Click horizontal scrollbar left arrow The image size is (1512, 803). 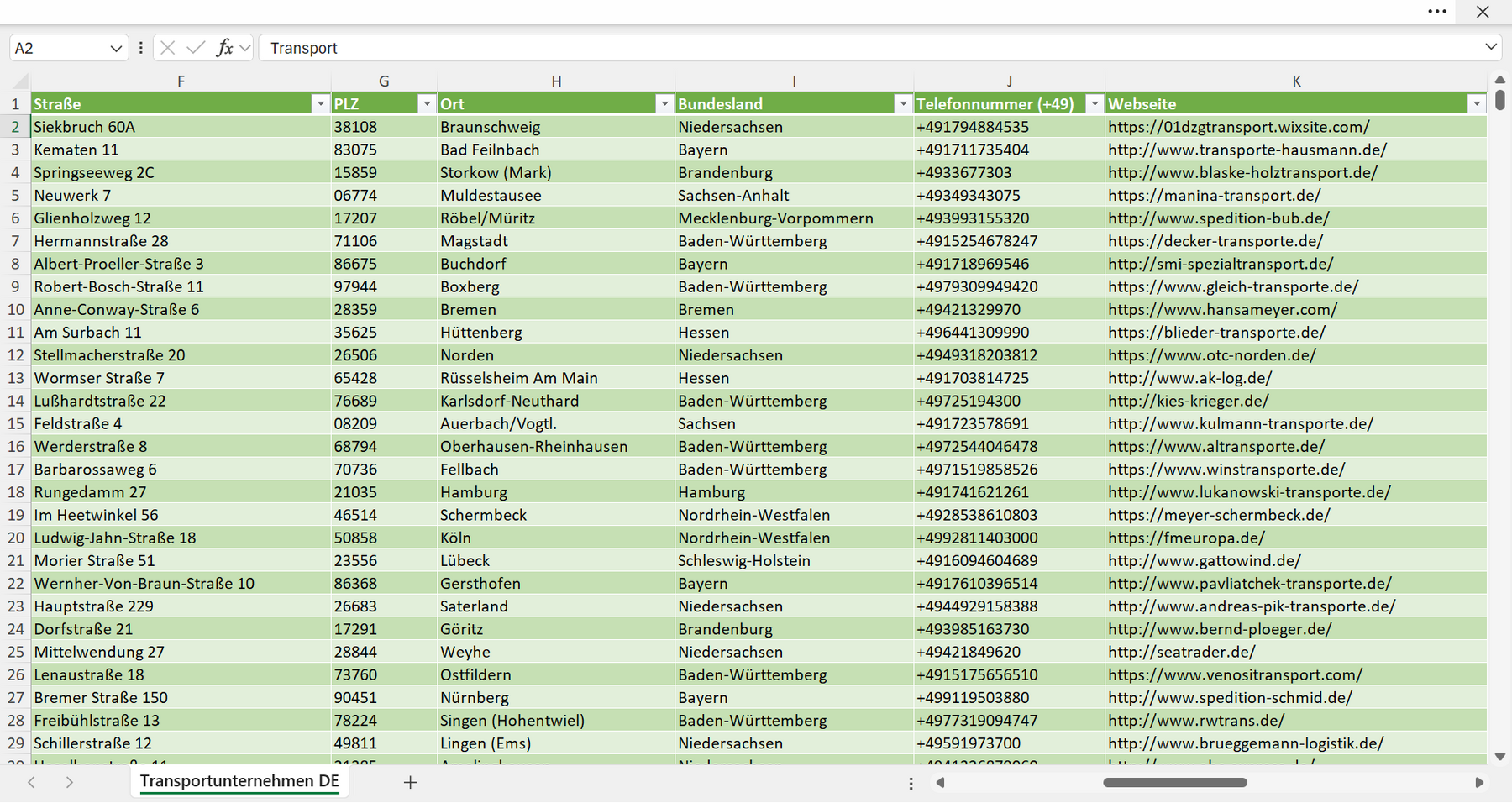pyautogui.click(x=940, y=783)
